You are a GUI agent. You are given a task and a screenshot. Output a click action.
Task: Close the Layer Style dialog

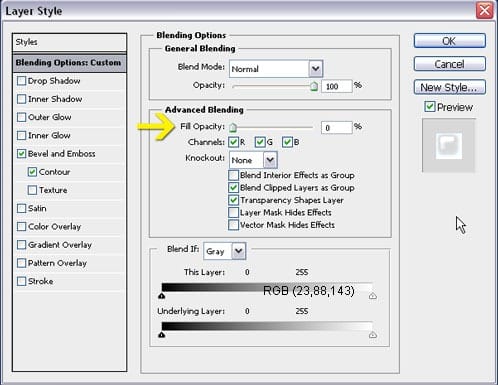point(485,10)
